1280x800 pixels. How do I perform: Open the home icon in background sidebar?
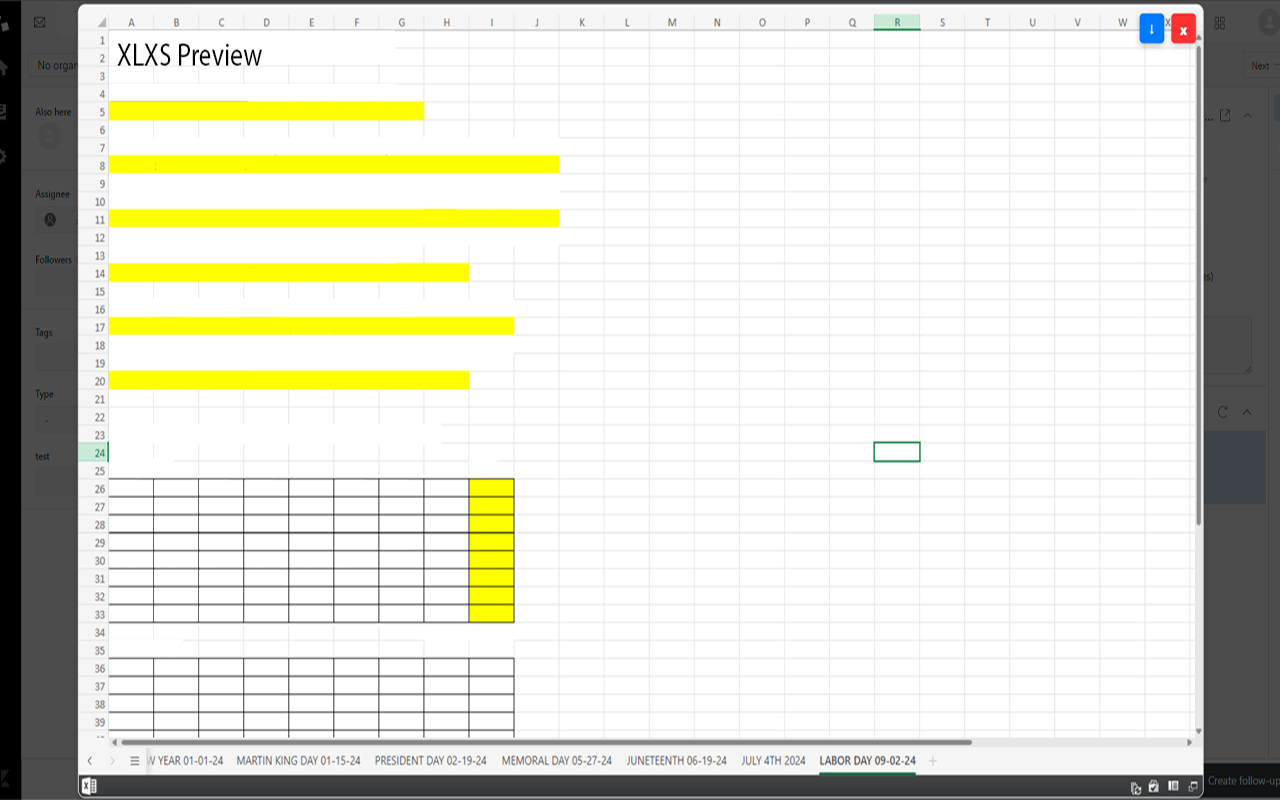tap(4, 67)
